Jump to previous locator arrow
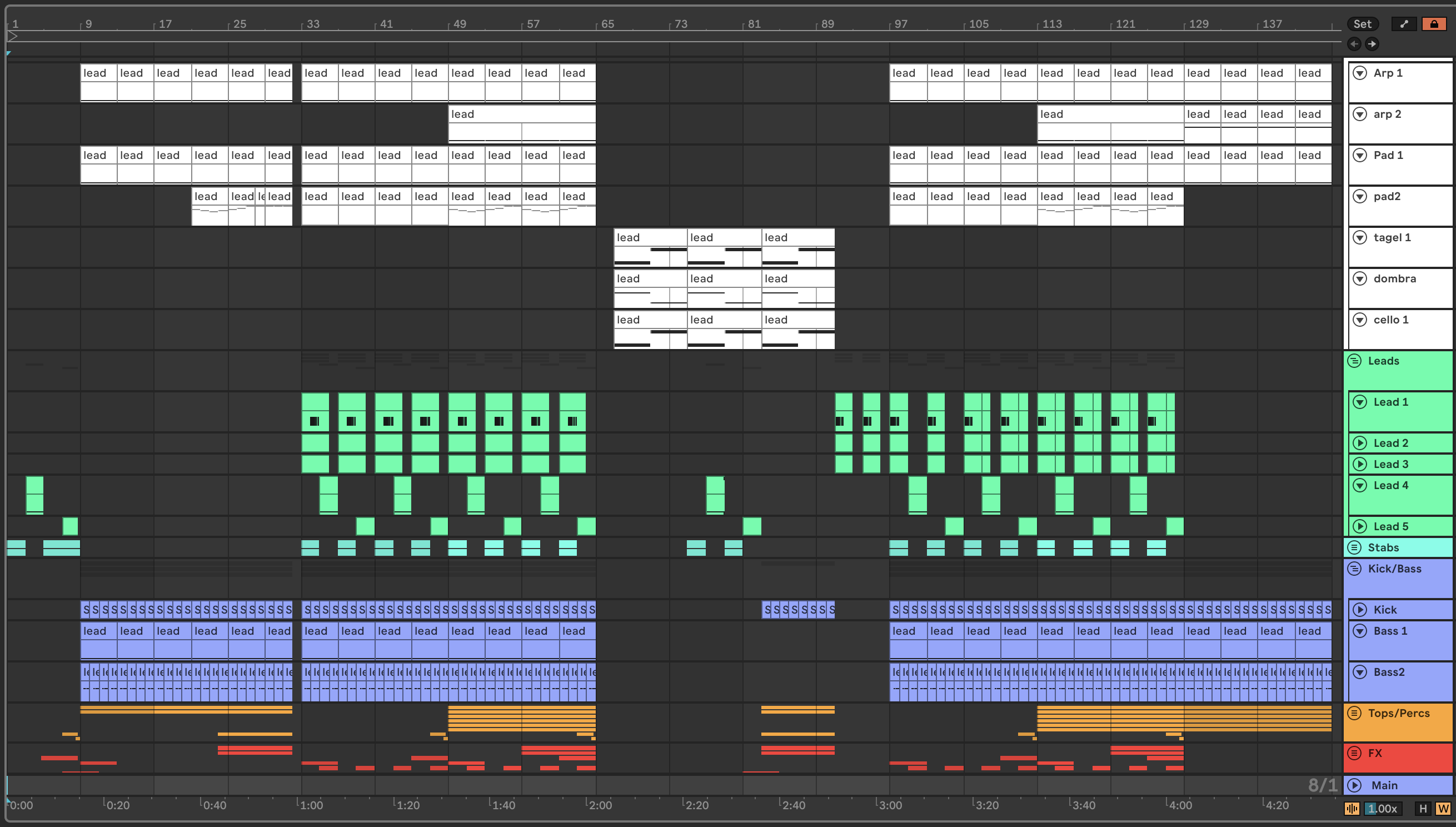This screenshot has height=827, width=1456. coord(1354,44)
